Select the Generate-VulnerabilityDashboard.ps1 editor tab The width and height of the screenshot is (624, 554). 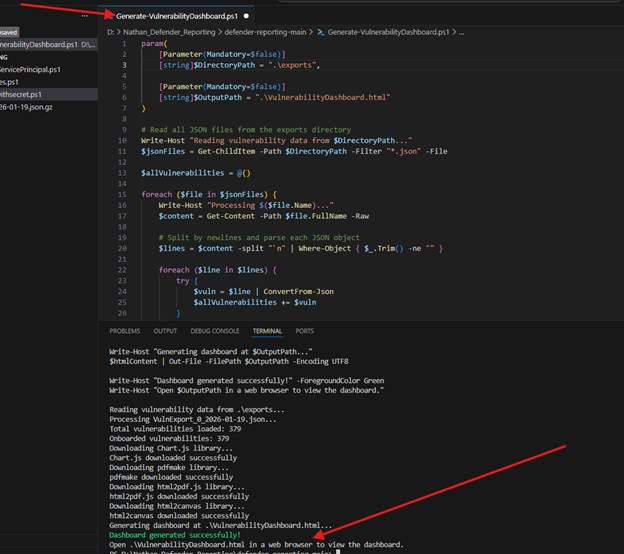click(175, 16)
